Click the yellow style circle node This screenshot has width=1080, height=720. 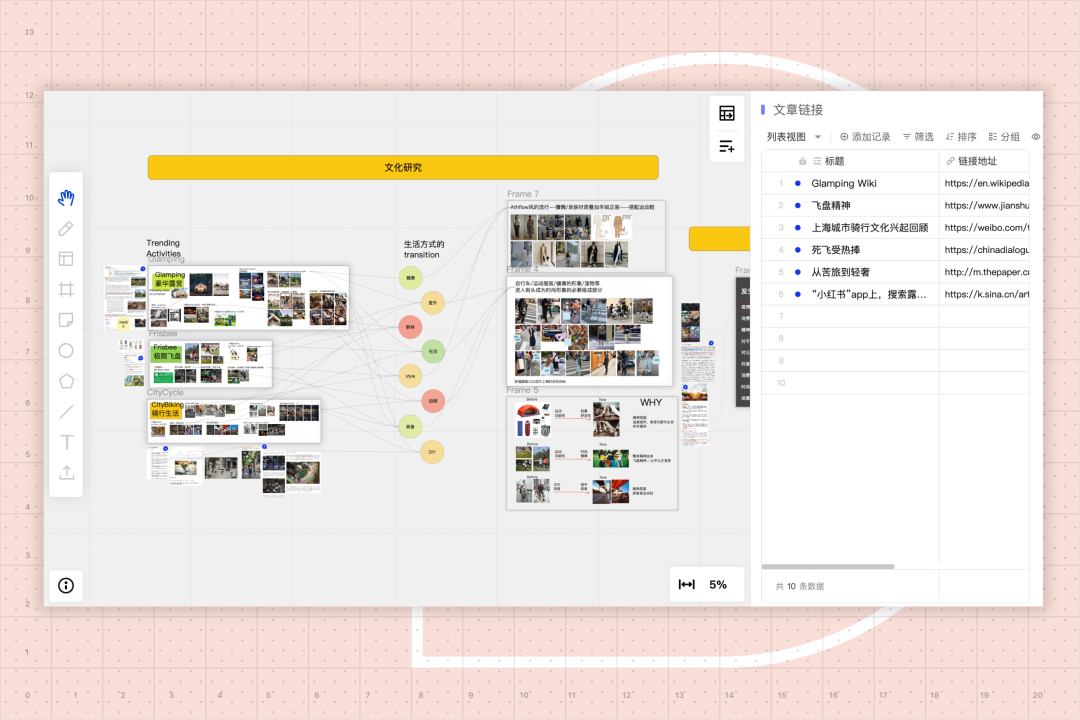[411, 376]
